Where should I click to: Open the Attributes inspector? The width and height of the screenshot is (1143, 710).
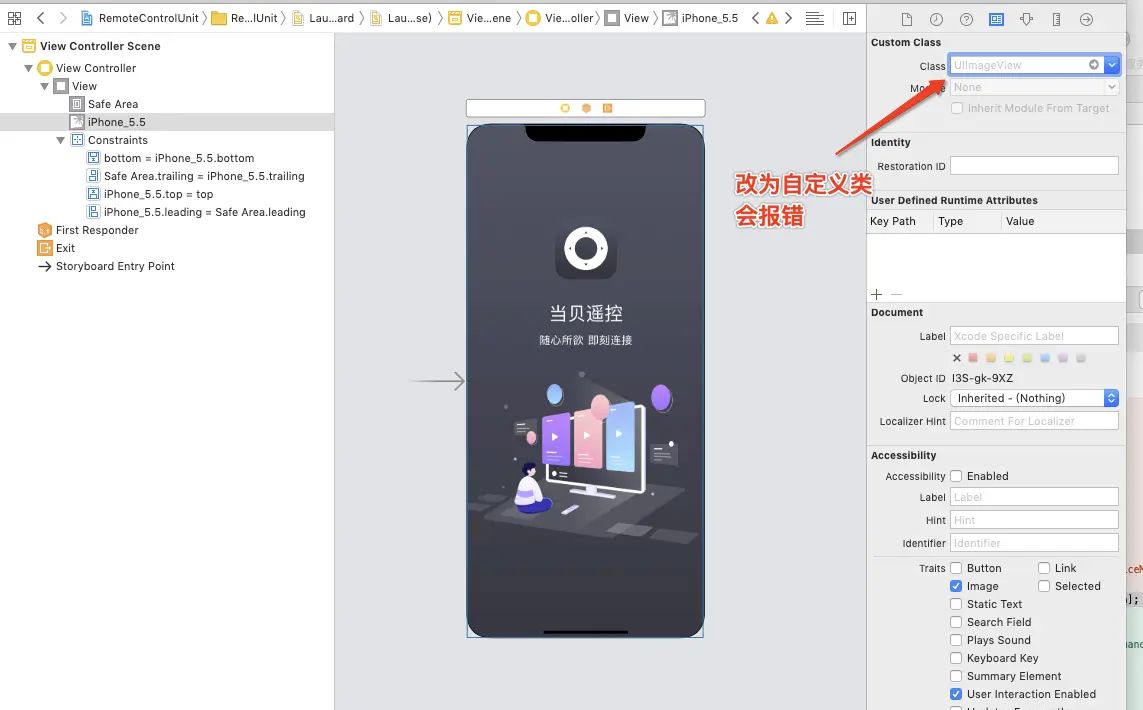pos(1025,18)
